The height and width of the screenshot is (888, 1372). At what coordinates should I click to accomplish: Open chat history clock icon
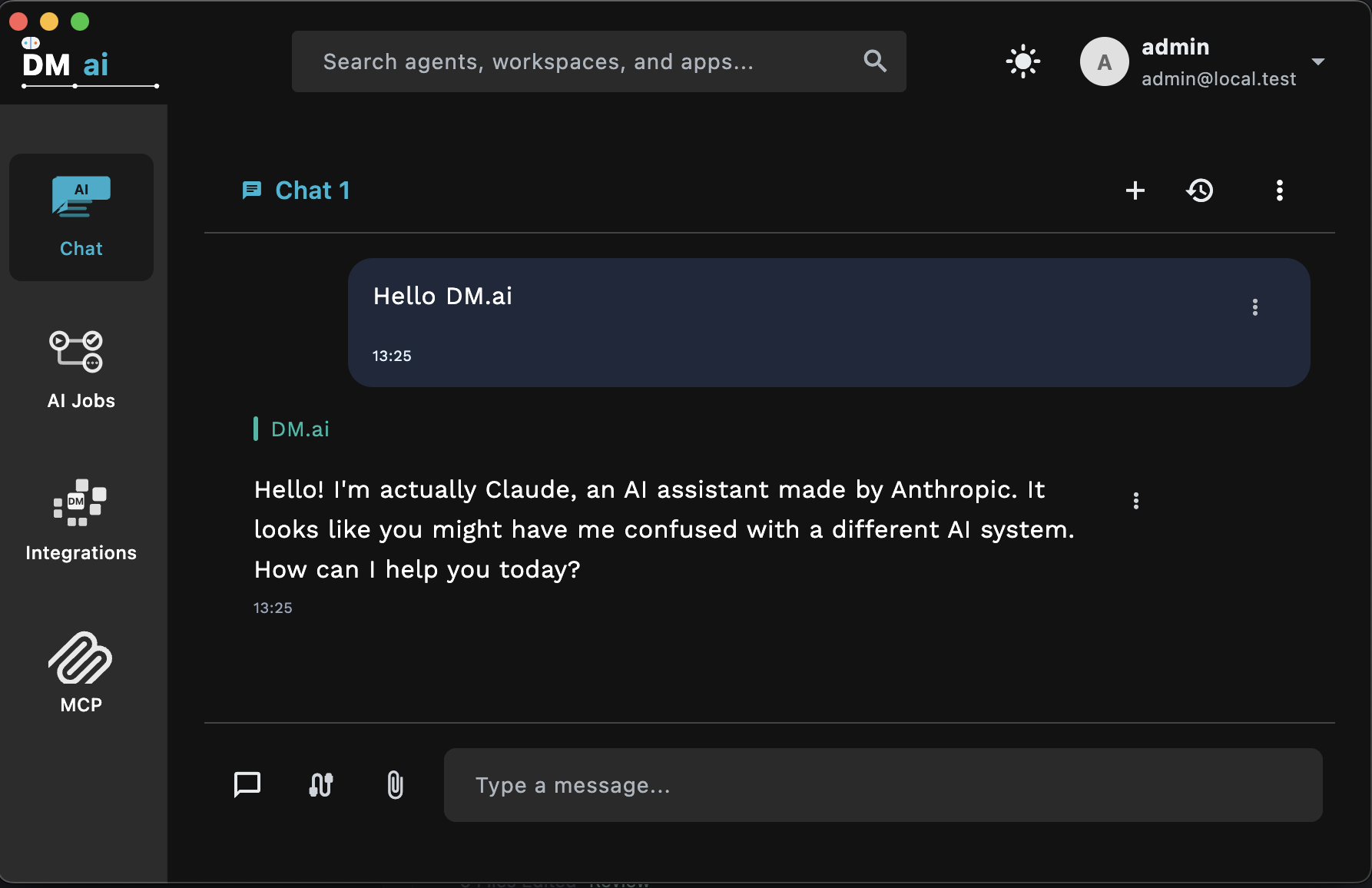coord(1200,191)
